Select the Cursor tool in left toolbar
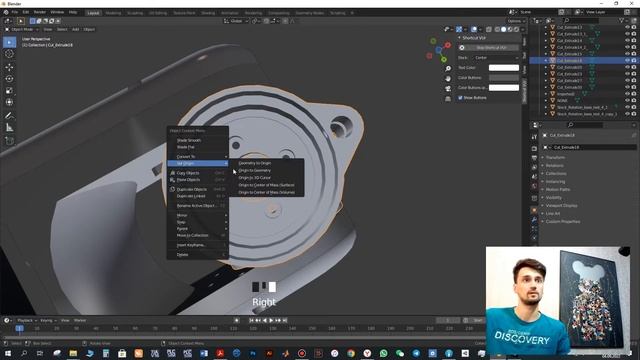 9,54
